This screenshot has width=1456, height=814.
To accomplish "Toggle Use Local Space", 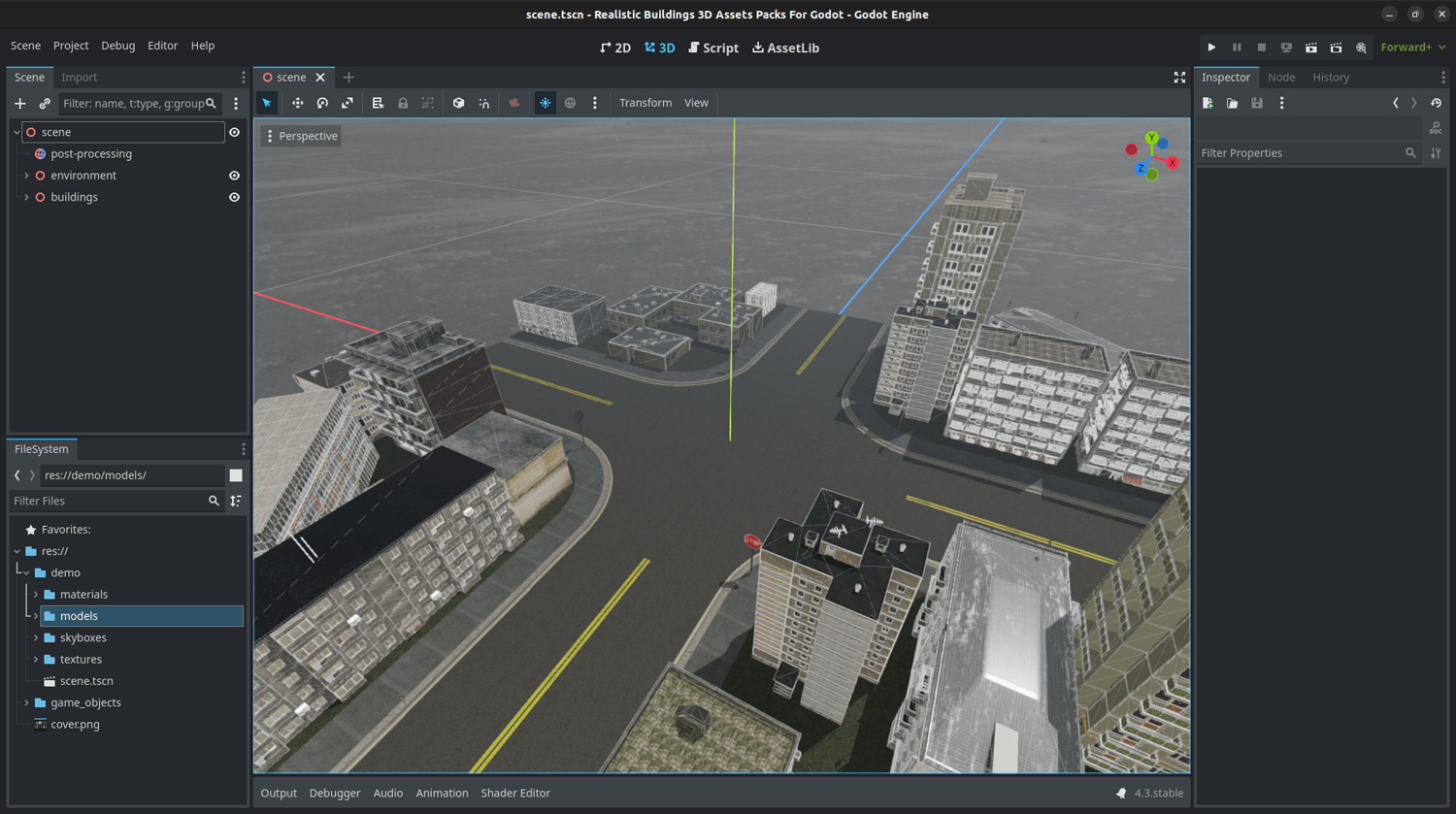I will [458, 103].
